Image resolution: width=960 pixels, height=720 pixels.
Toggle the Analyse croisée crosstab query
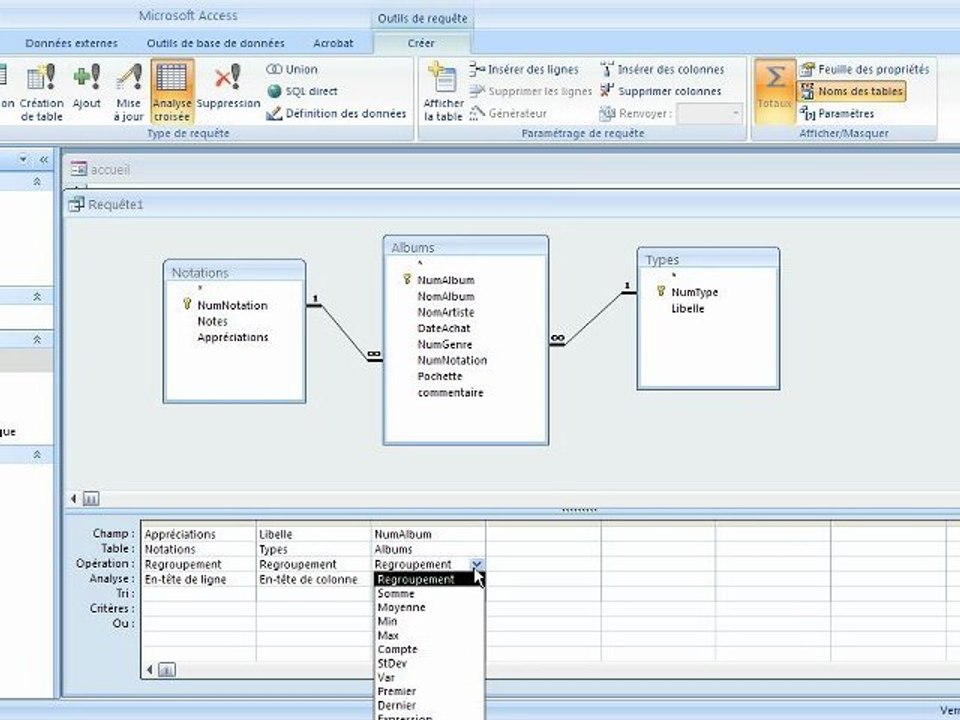coord(172,92)
